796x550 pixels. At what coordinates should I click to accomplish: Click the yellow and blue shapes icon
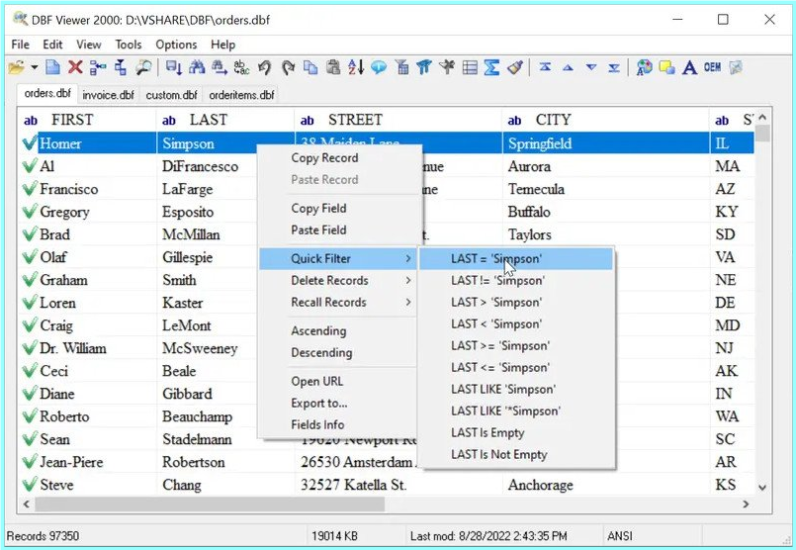point(667,67)
